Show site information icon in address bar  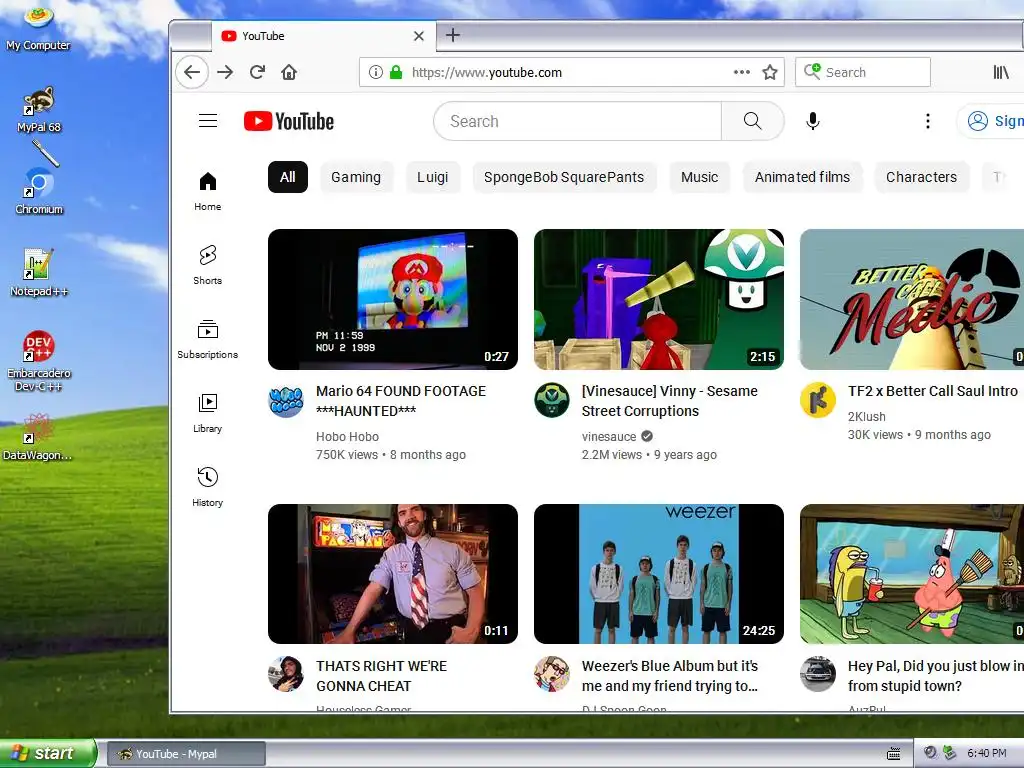point(376,72)
